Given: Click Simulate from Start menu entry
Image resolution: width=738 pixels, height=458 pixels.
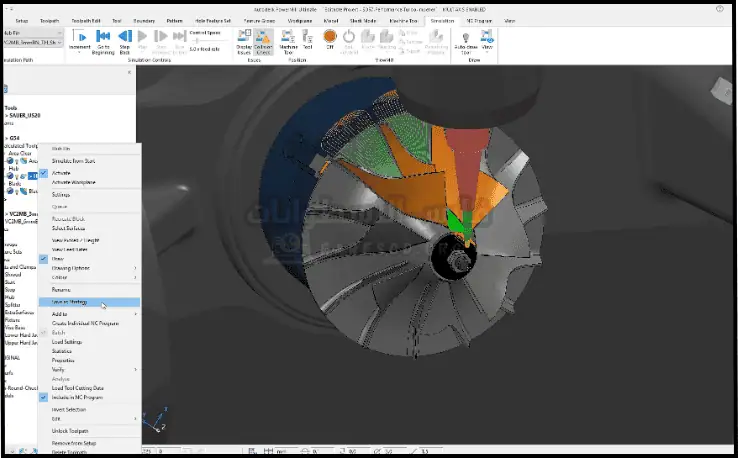Looking at the screenshot, I should pyautogui.click(x=73, y=160).
